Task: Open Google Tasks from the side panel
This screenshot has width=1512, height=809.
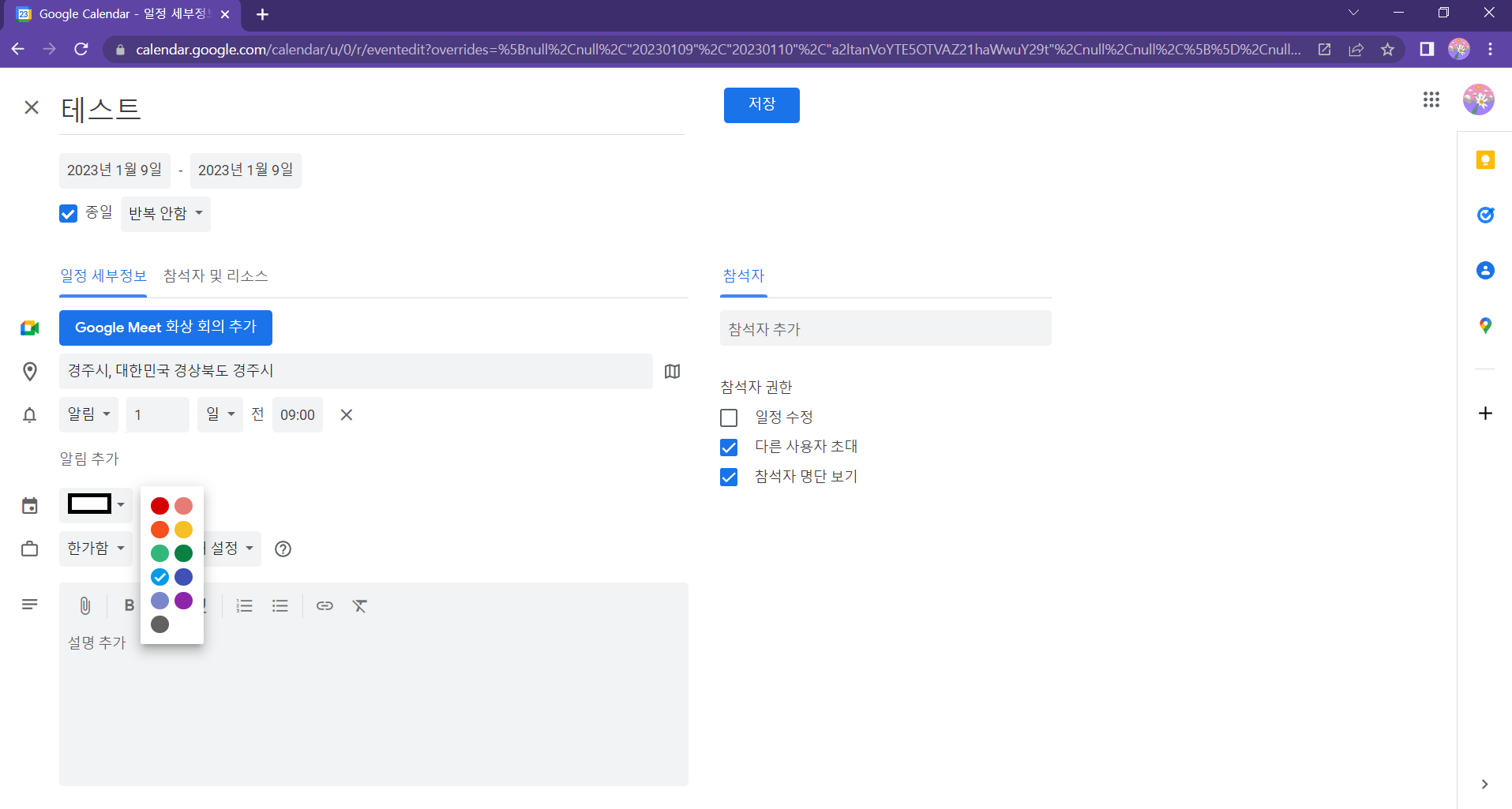Action: coord(1485,215)
